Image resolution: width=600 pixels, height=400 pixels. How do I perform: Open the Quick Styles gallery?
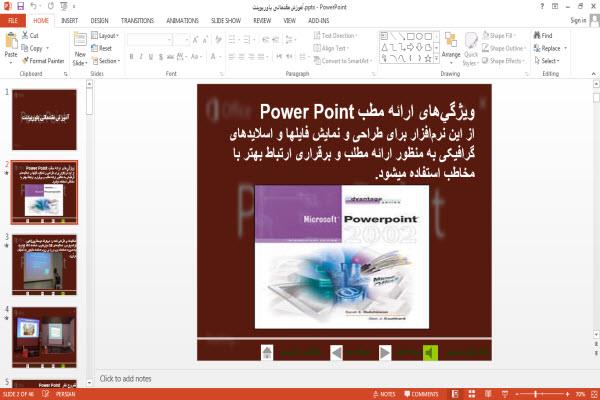point(471,49)
